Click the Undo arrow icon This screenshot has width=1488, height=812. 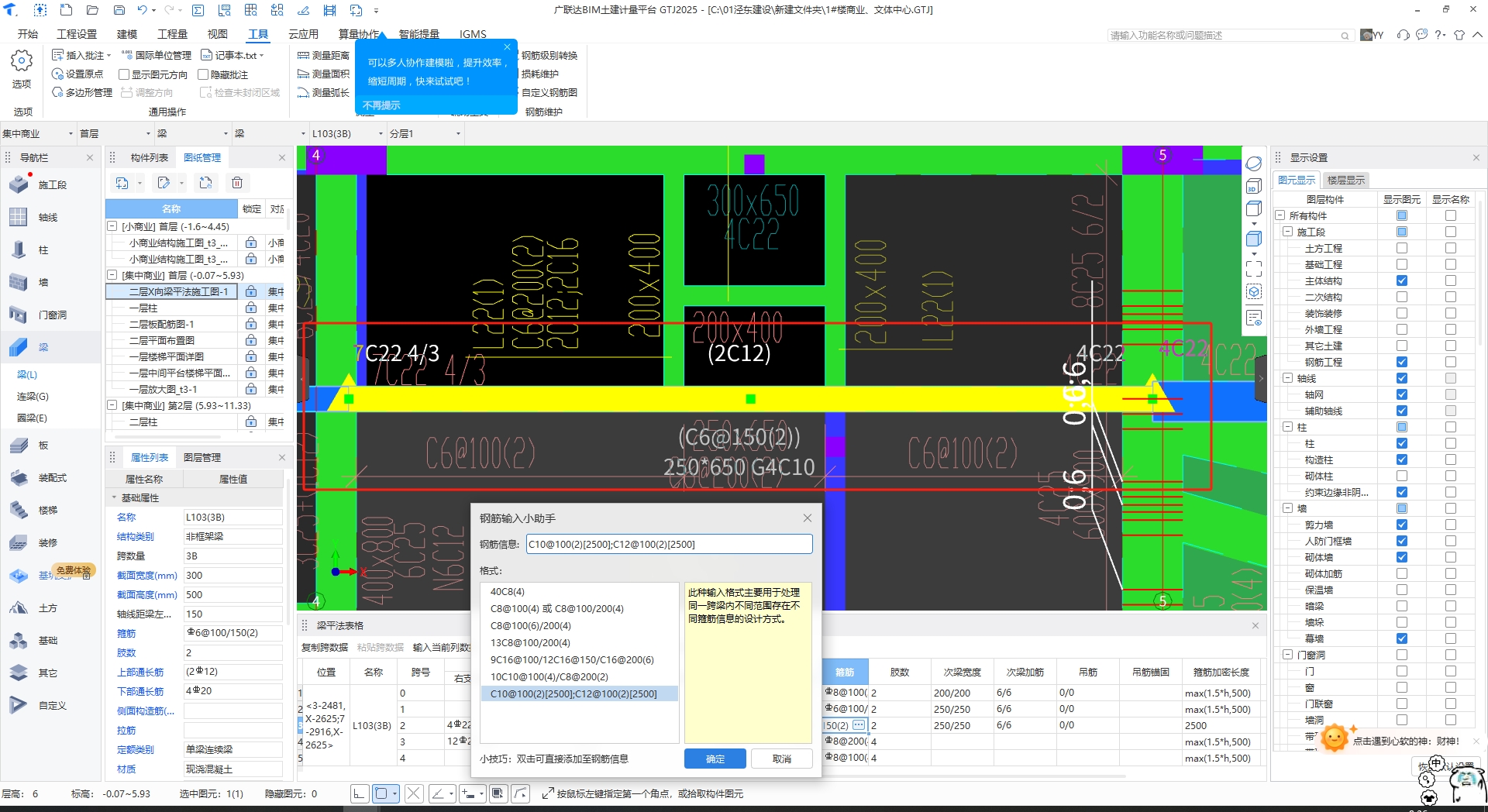pos(142,10)
